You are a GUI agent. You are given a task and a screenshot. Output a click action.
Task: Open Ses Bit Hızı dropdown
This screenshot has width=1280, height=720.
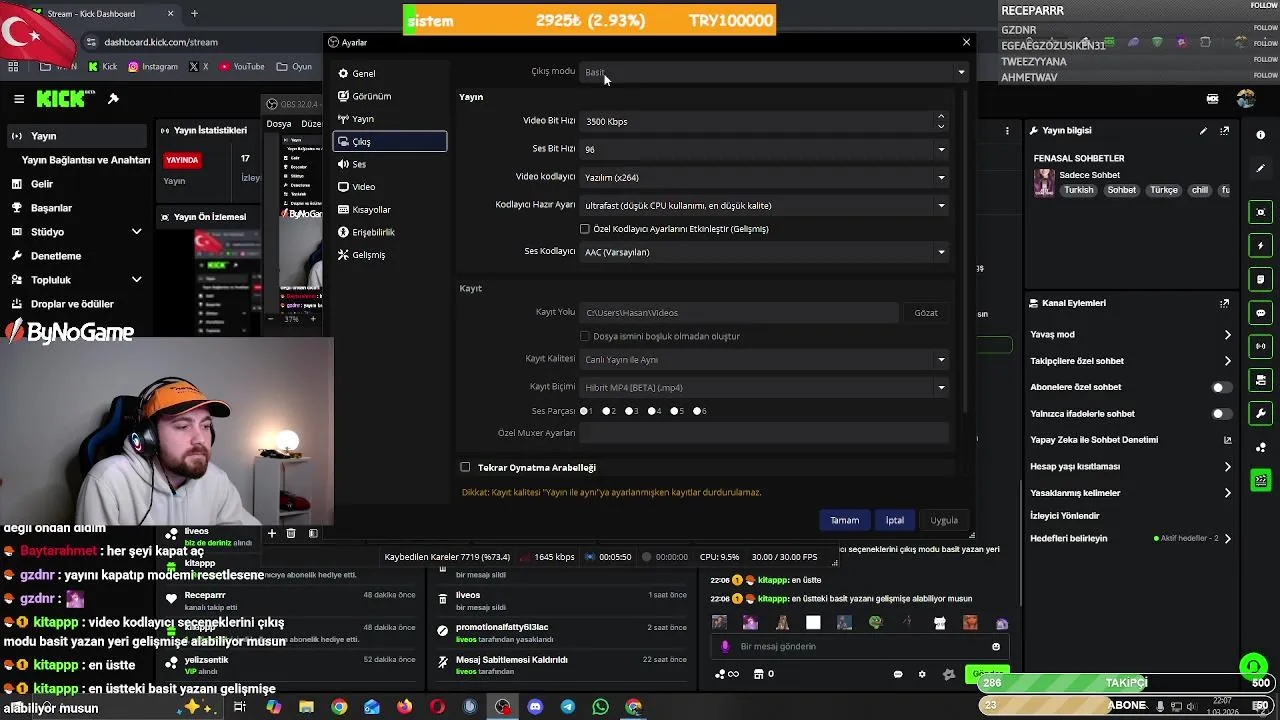coord(764,149)
